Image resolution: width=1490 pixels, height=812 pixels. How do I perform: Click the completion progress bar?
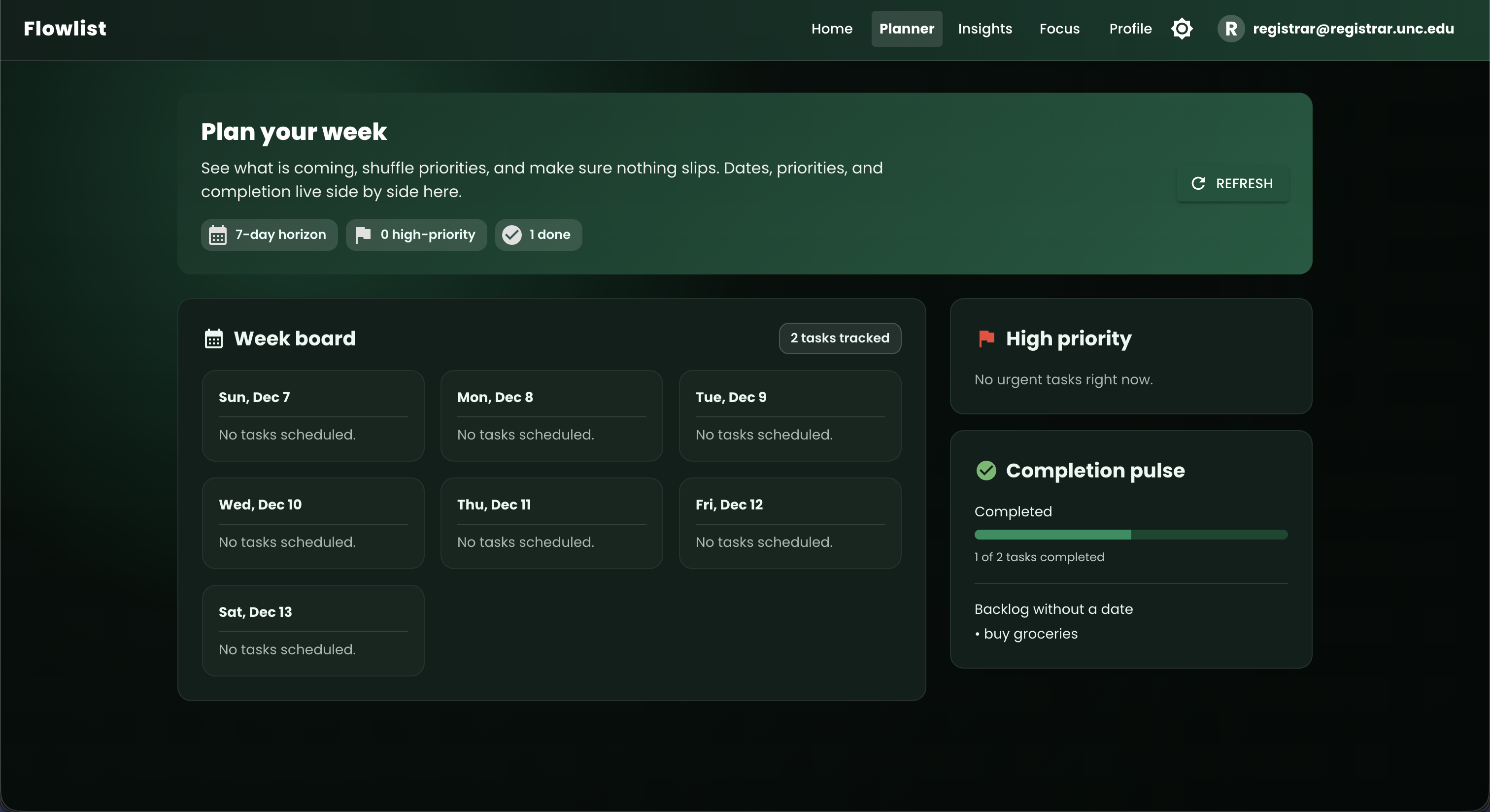point(1130,535)
